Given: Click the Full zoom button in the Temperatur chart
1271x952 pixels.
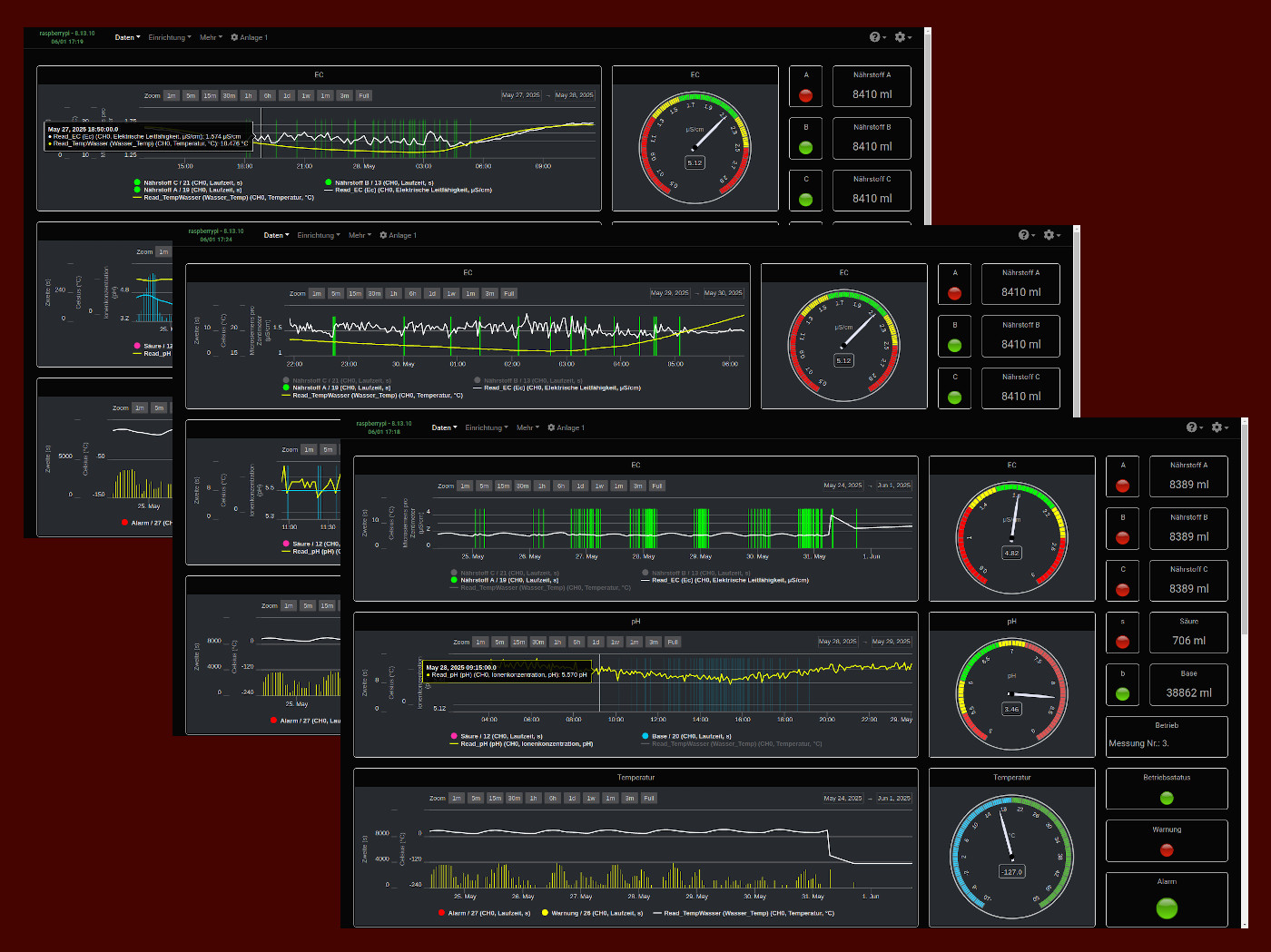Looking at the screenshot, I should (x=649, y=799).
